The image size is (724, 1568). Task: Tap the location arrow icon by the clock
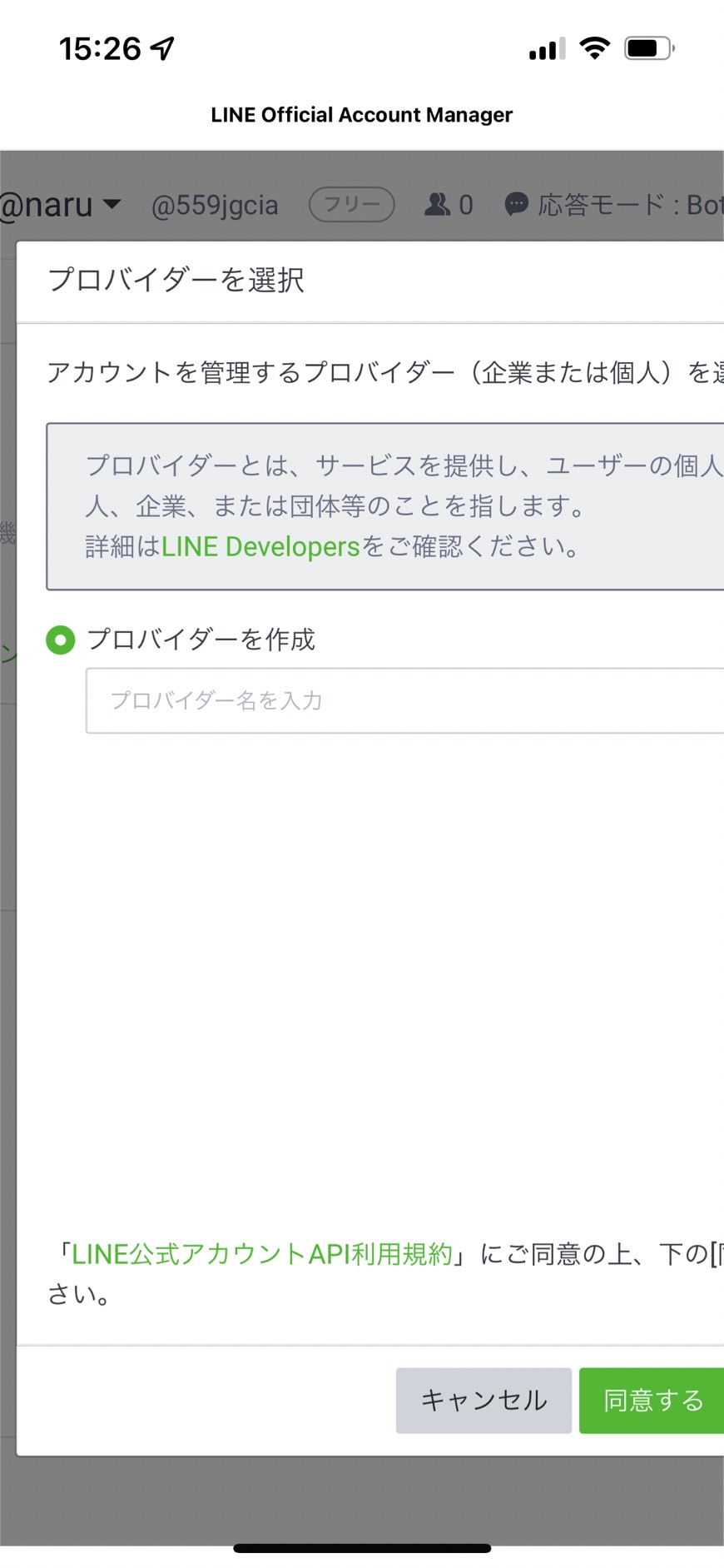click(163, 48)
